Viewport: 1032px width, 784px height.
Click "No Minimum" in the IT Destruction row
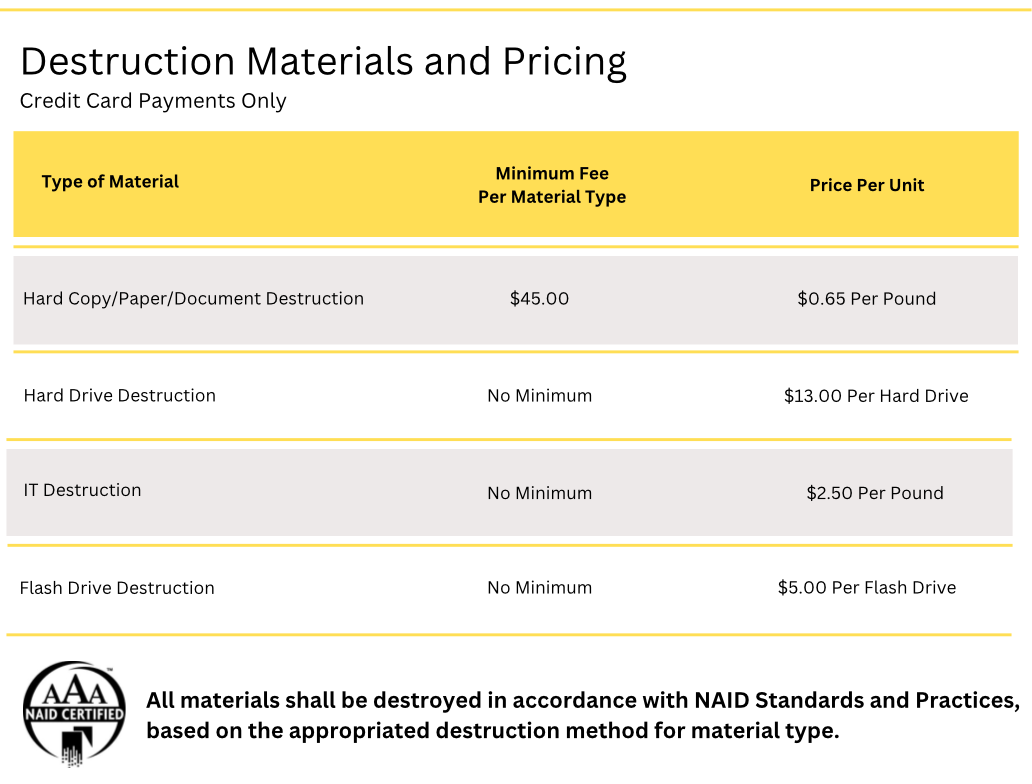pyautogui.click(x=539, y=493)
